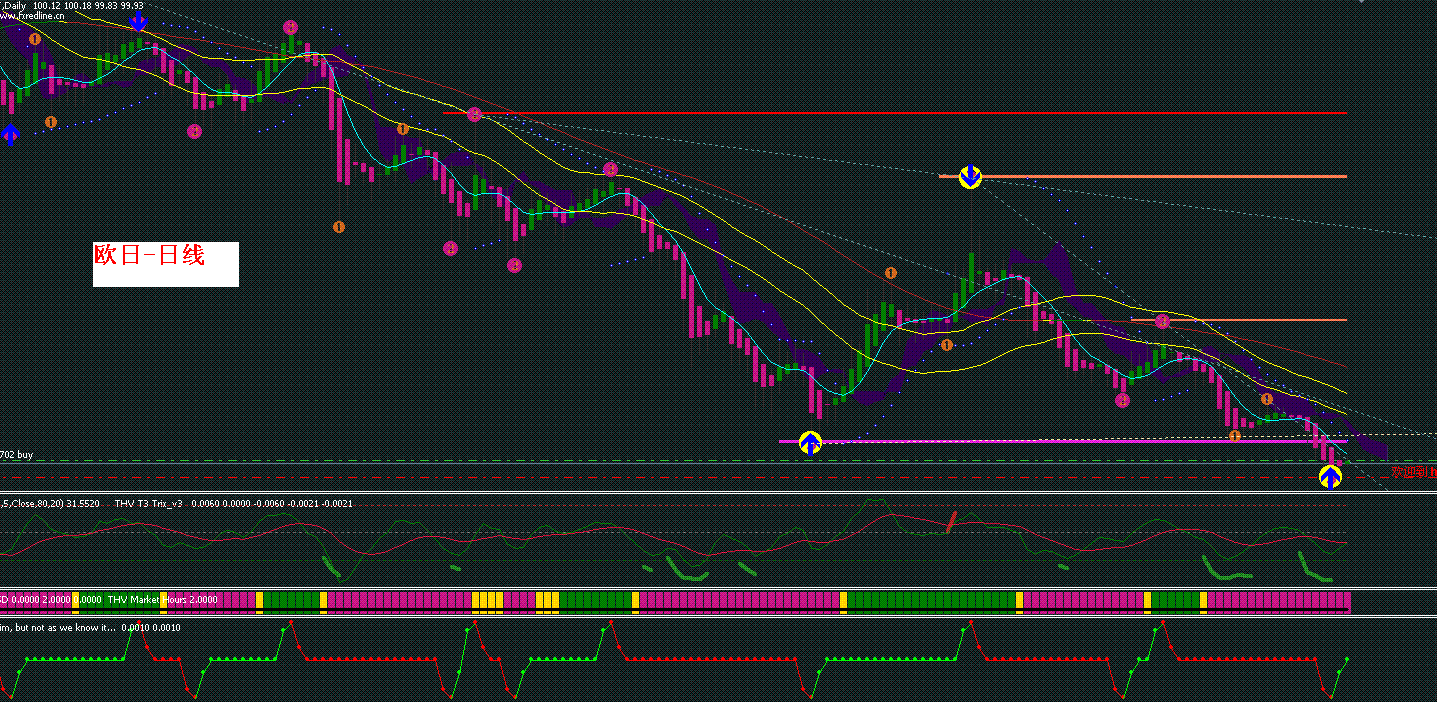The image size is (1437, 702).
Task: Select the long red horizontal resistance line
Action: point(895,113)
